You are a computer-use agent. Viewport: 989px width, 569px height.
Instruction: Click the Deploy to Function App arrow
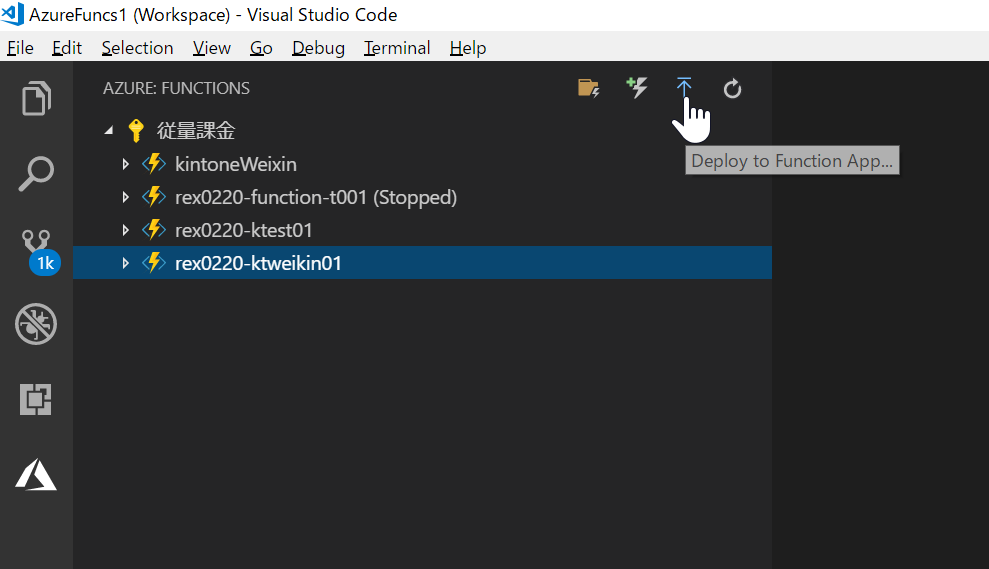pyautogui.click(x=684, y=88)
